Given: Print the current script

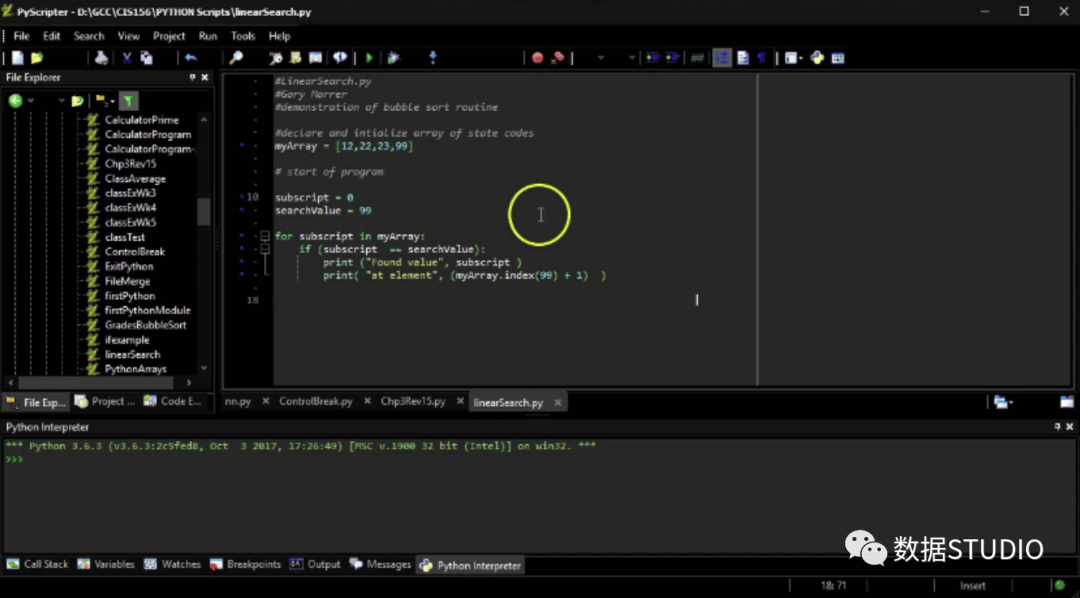Looking at the screenshot, I should [101, 58].
